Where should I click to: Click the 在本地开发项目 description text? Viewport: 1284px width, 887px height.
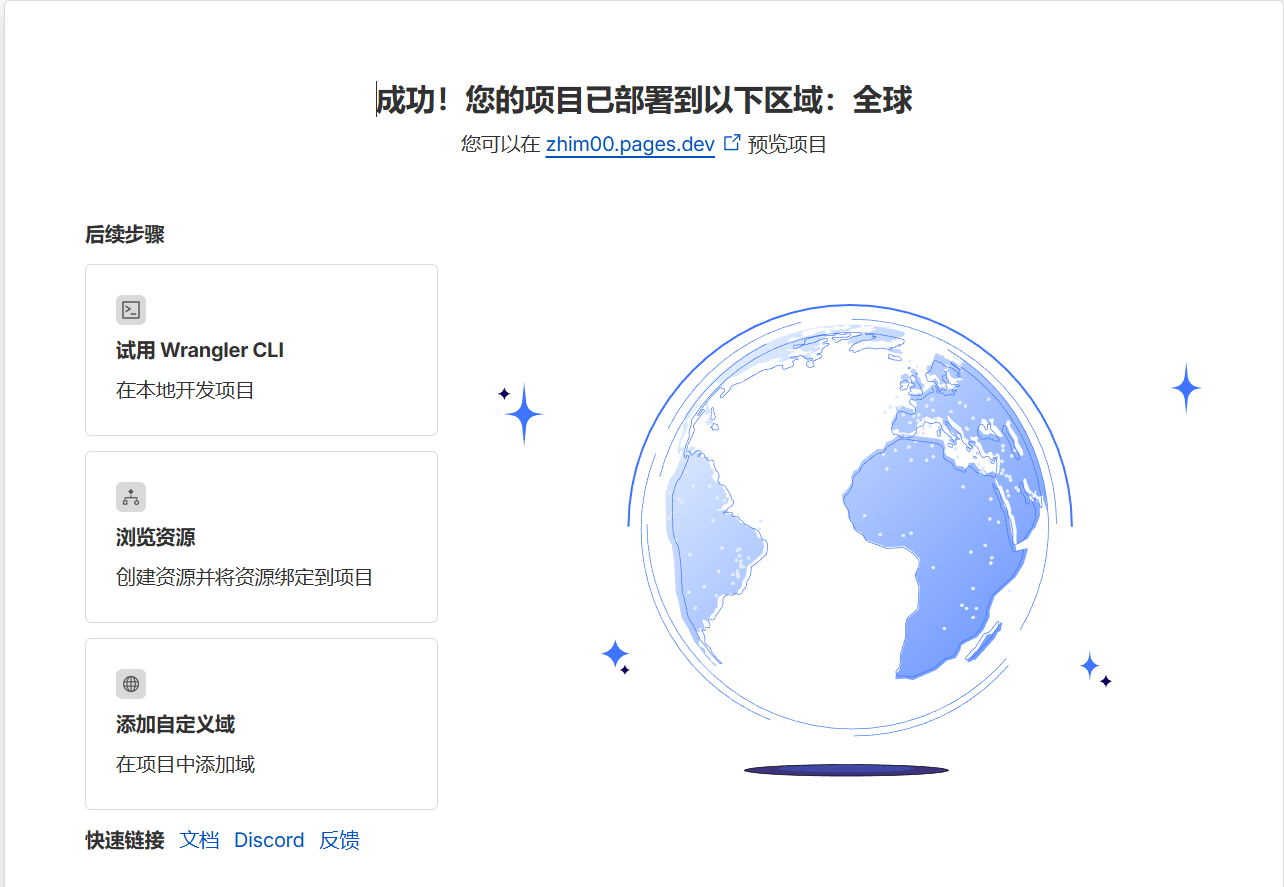point(185,390)
